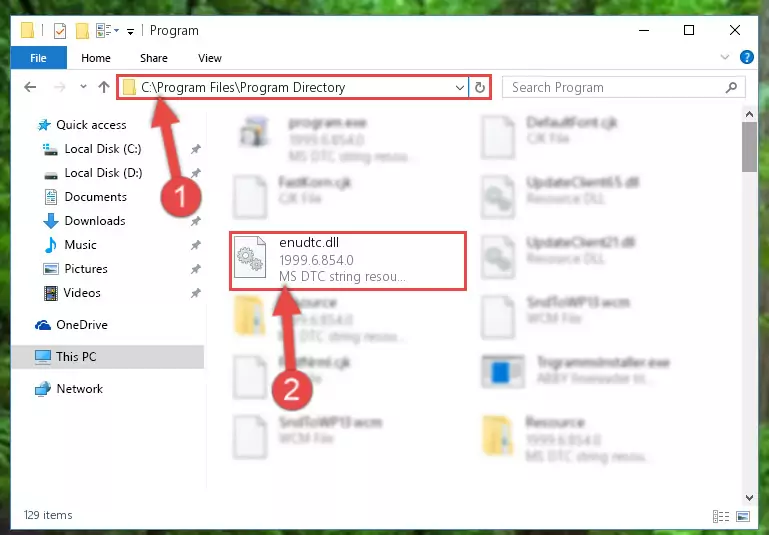The height and width of the screenshot is (535, 769).
Task: Select Network in navigation pane
Action: [x=79, y=389]
